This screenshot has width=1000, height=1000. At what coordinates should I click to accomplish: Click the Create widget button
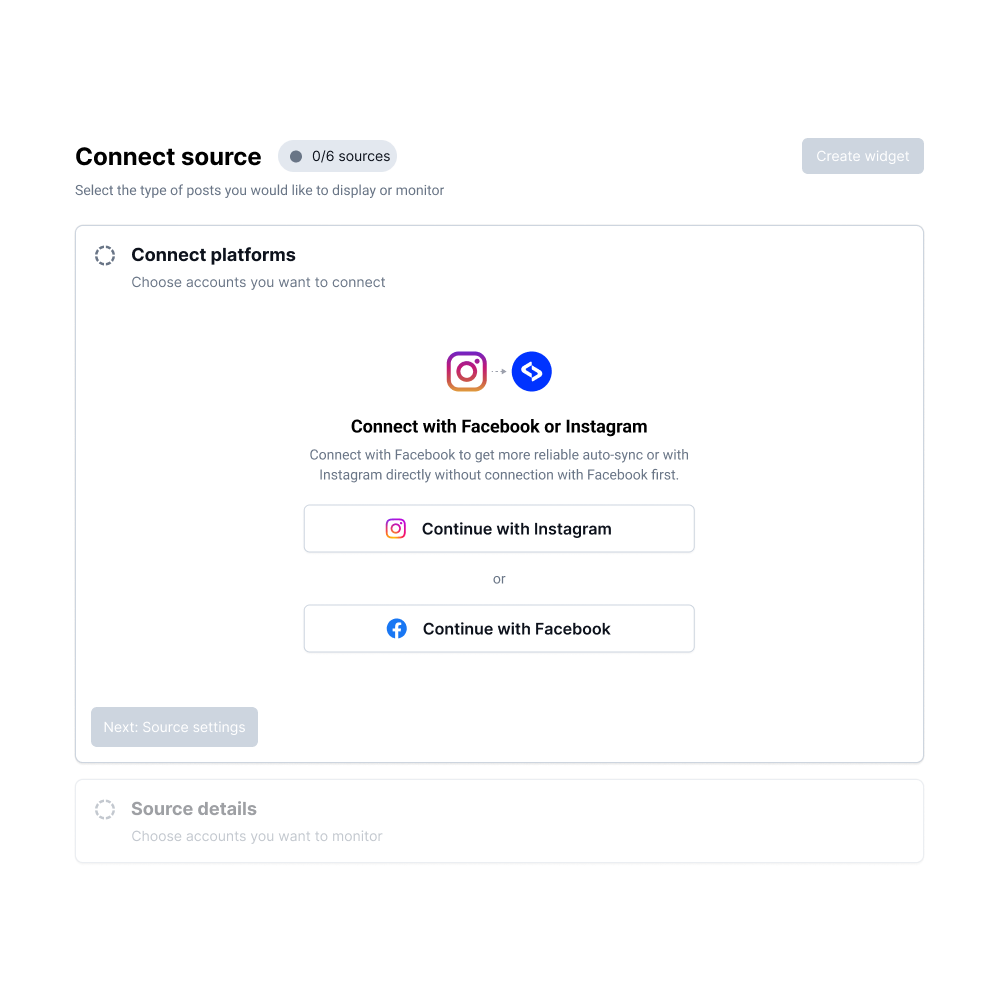pos(863,156)
